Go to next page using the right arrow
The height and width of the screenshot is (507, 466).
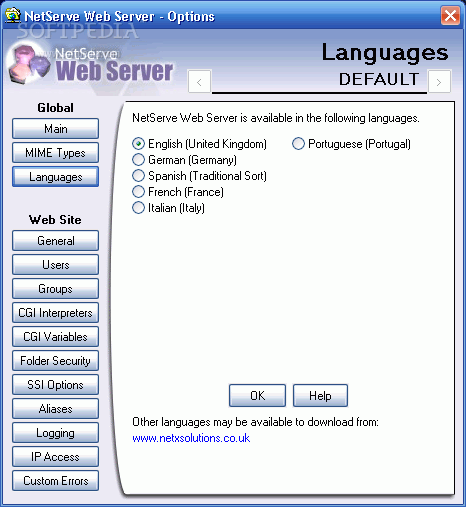pyautogui.click(x=439, y=82)
